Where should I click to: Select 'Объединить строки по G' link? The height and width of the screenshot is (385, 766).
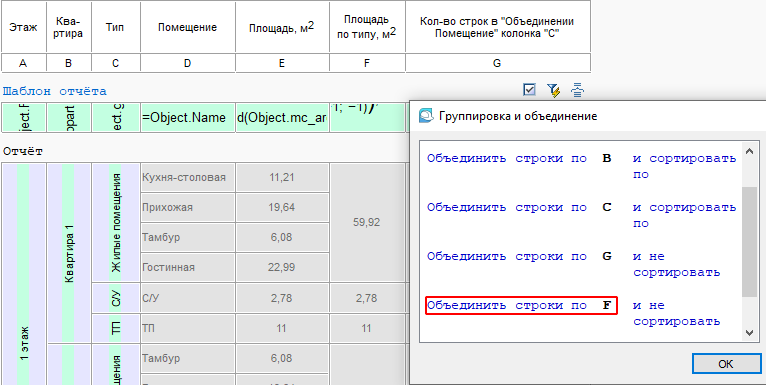pos(520,256)
